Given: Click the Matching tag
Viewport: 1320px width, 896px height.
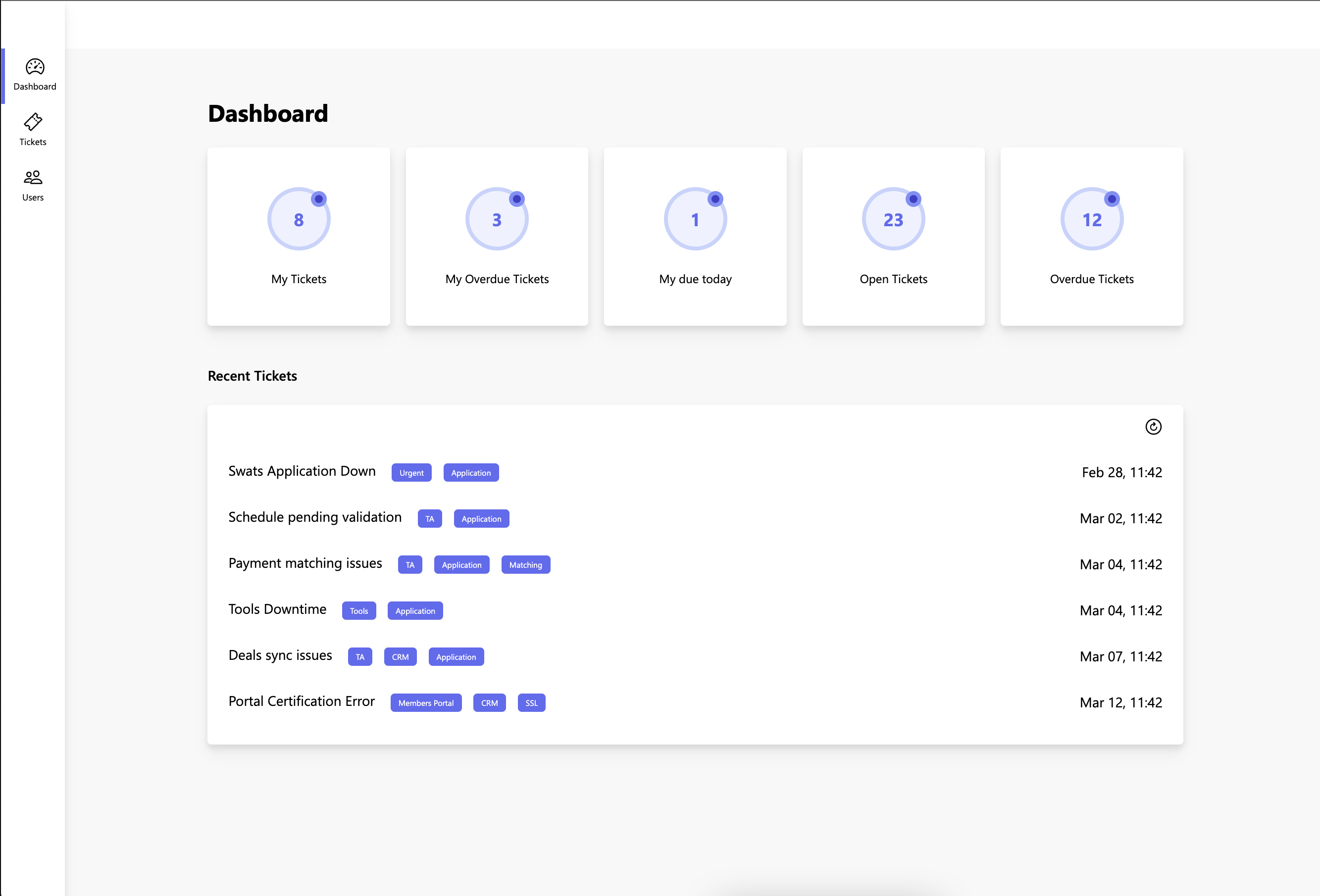Looking at the screenshot, I should 525,564.
